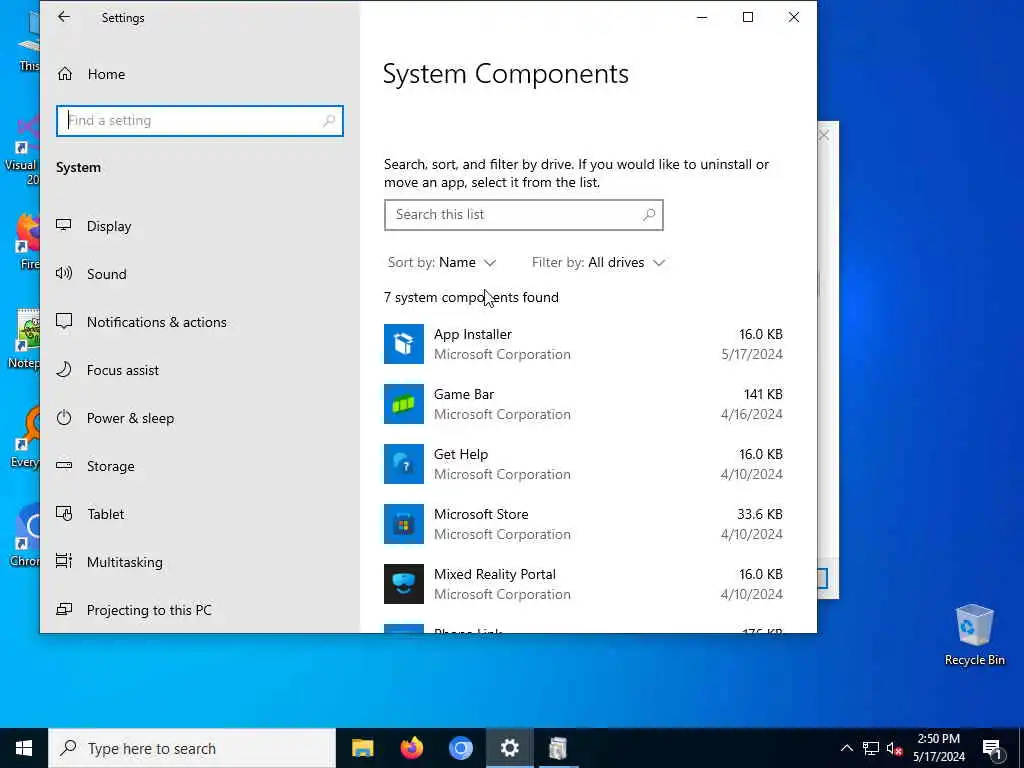Viewport: 1024px width, 768px height.
Task: Open the Filter by: All drives dropdown
Action: [x=598, y=263]
